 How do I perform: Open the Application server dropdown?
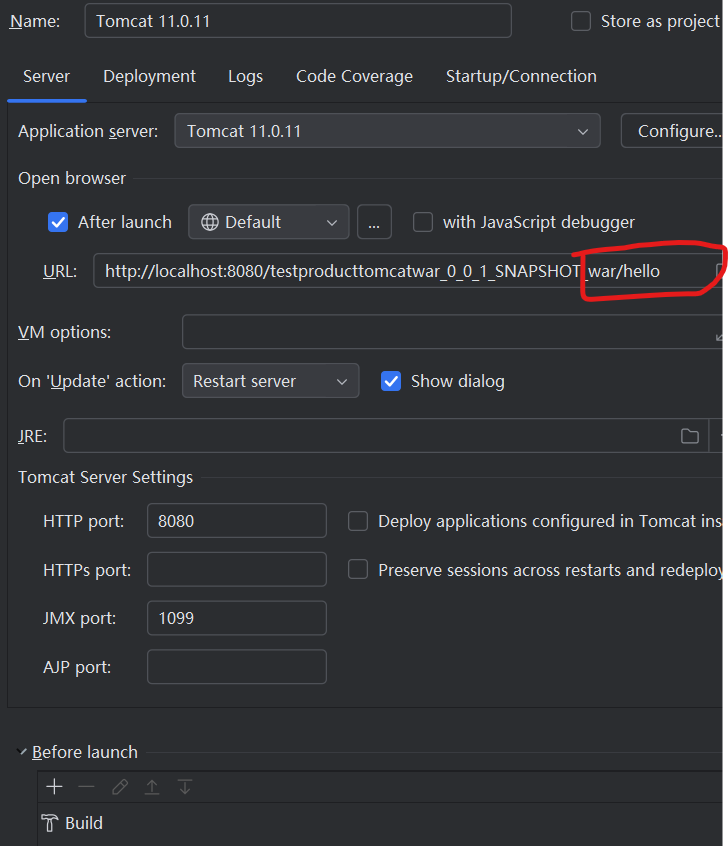pos(387,131)
